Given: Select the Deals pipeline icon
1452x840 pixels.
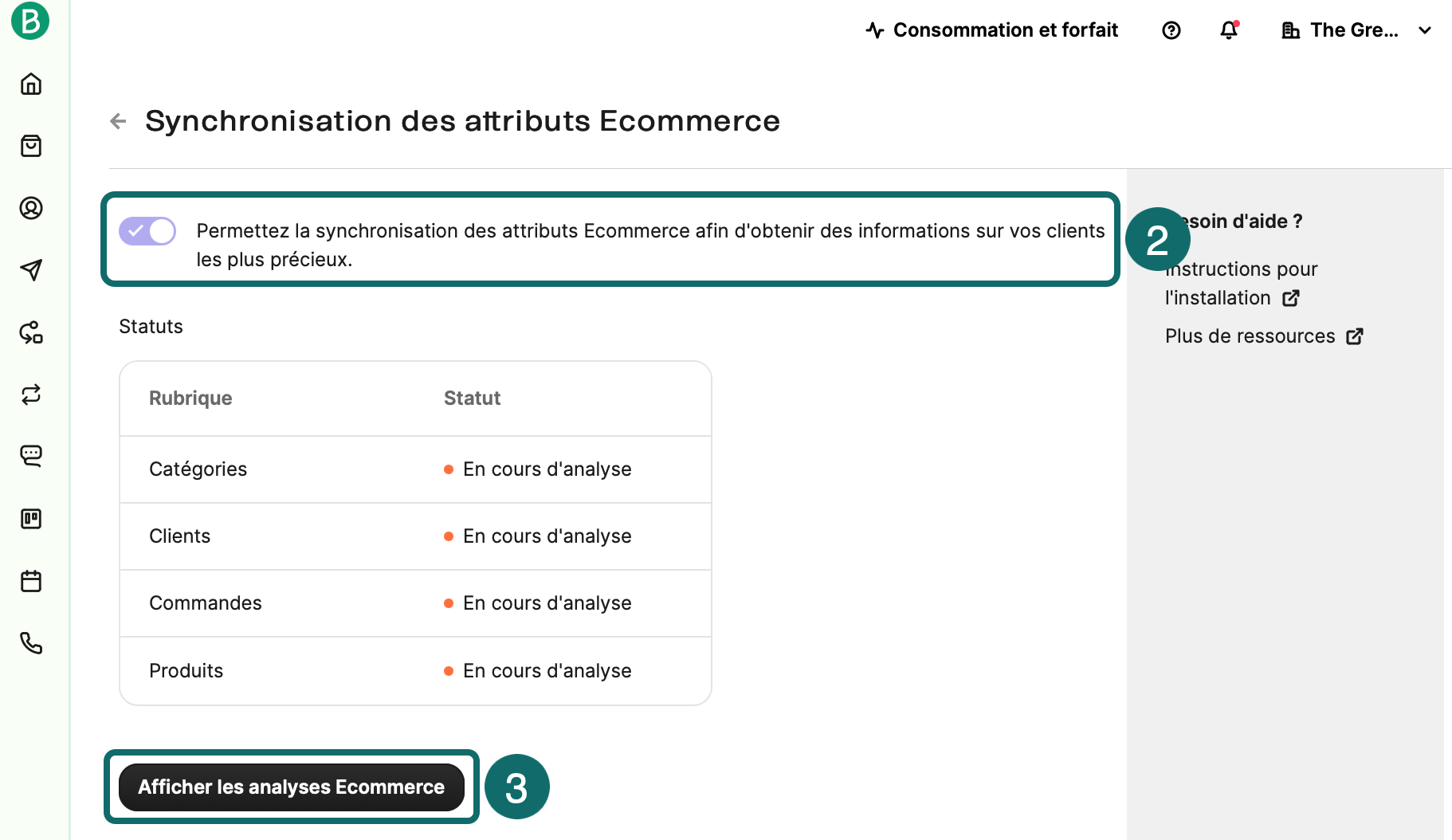Looking at the screenshot, I should [x=30, y=519].
